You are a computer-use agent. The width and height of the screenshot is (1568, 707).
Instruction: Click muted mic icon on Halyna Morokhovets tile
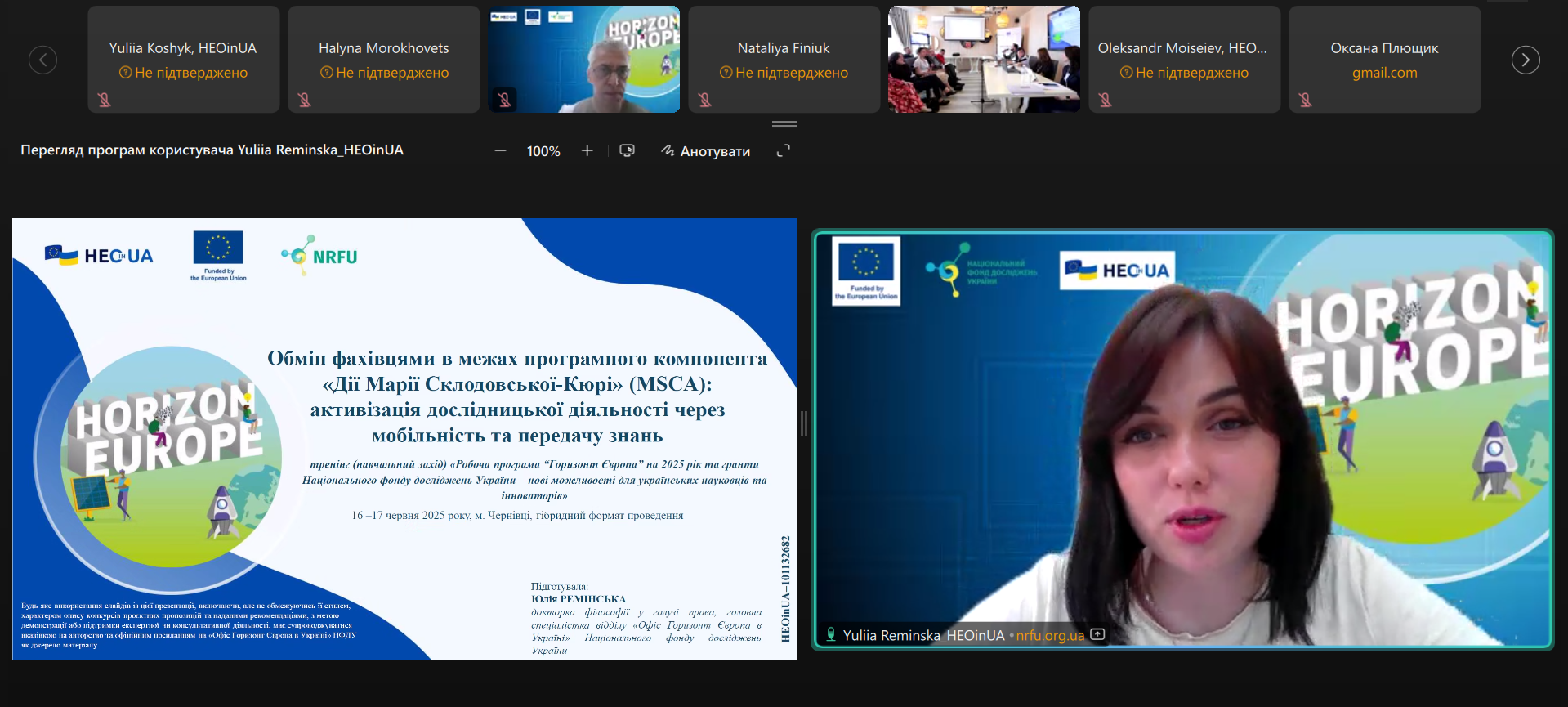point(305,100)
